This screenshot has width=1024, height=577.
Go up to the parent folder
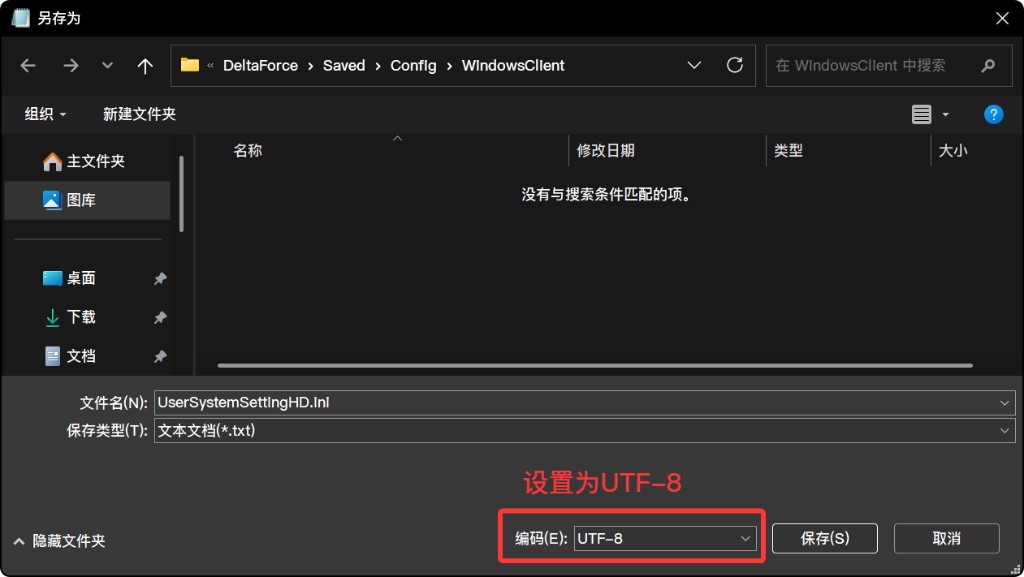144,65
